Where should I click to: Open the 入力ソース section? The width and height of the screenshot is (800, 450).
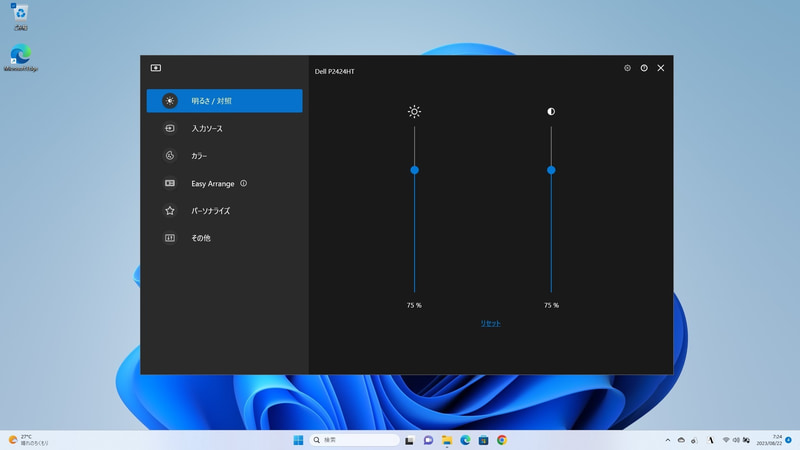click(x=224, y=128)
